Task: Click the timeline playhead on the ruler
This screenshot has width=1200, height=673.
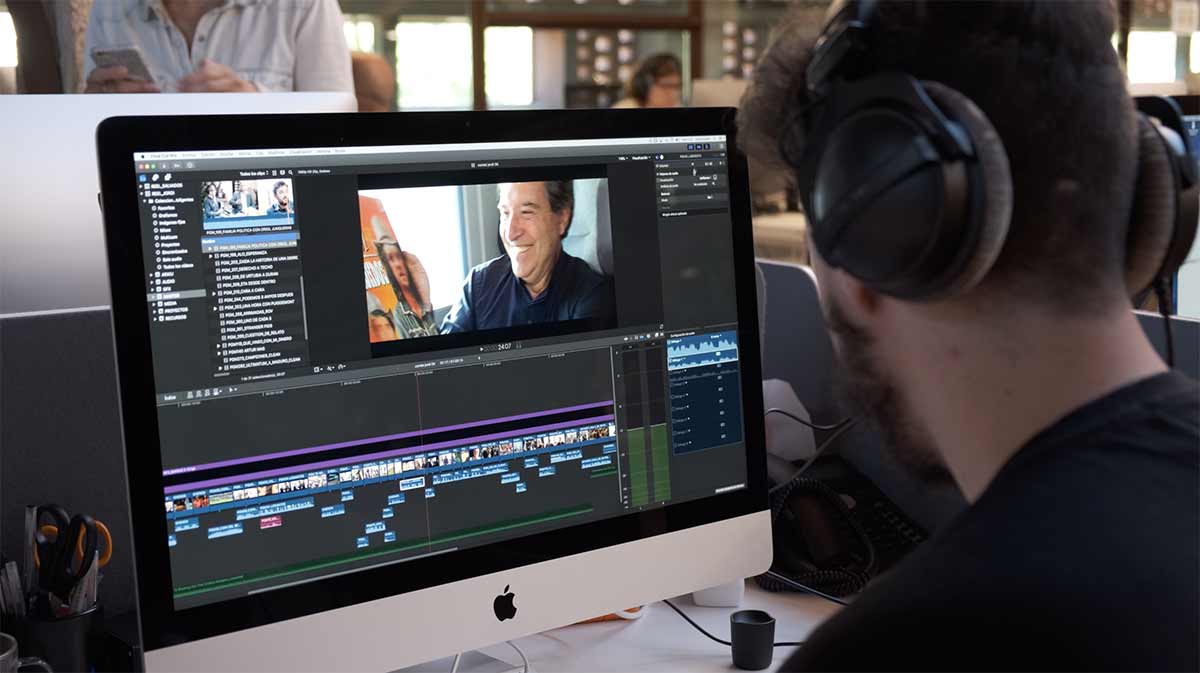Action: click(418, 374)
